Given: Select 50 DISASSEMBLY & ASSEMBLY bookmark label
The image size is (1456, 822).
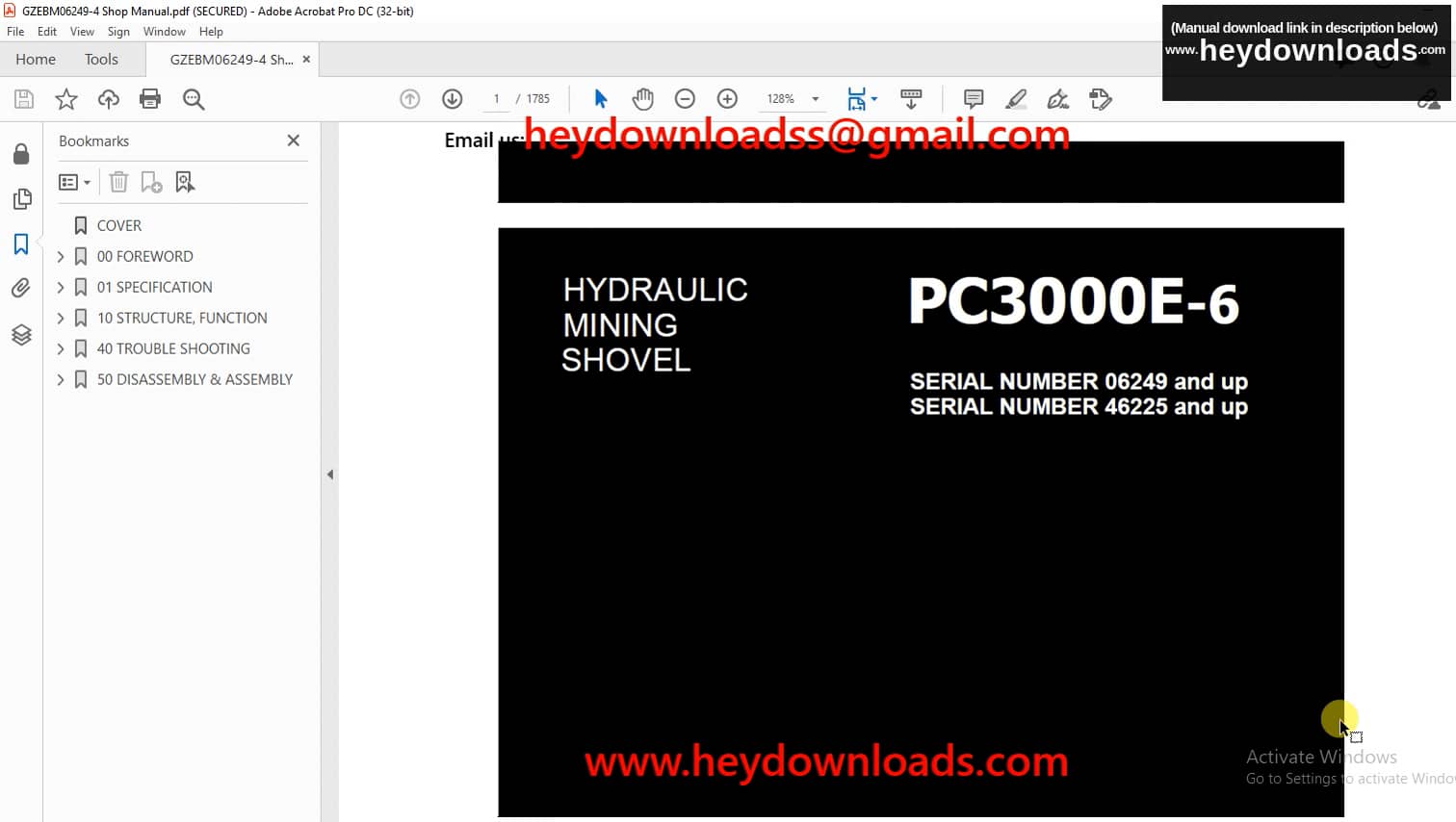Looking at the screenshot, I should tap(195, 379).
